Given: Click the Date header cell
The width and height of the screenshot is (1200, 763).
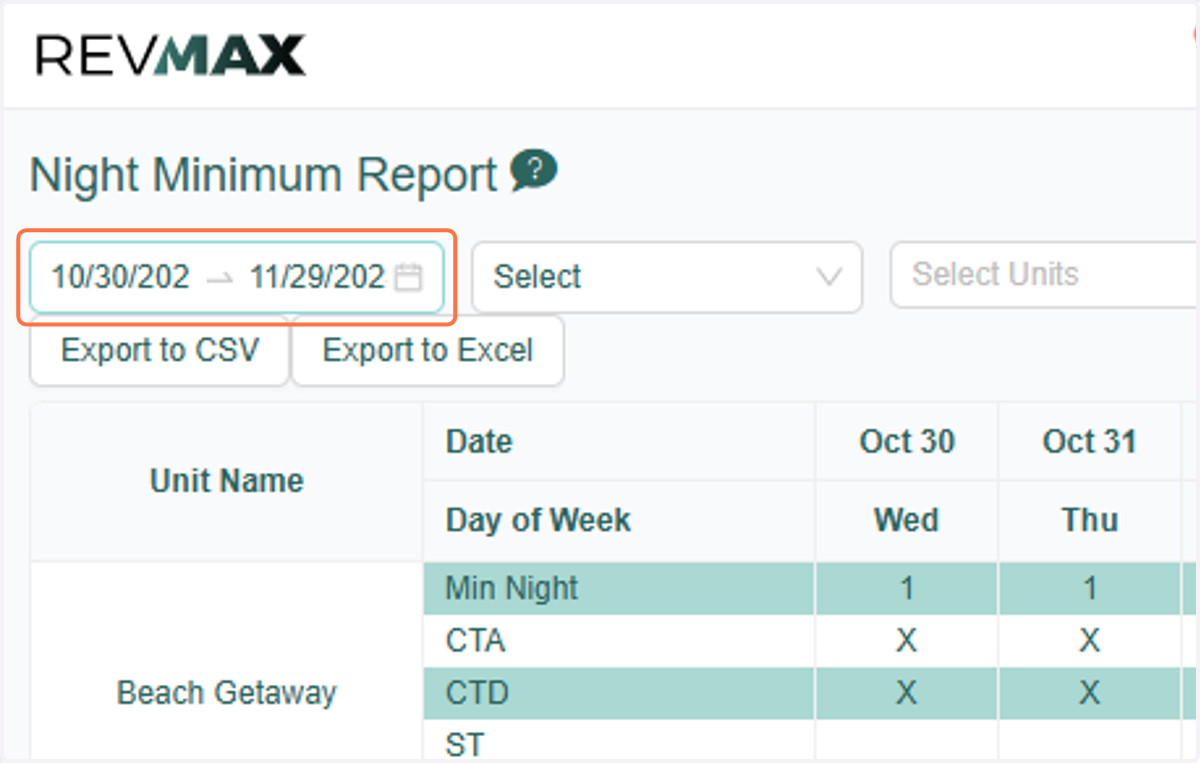Looking at the screenshot, I should (619, 441).
